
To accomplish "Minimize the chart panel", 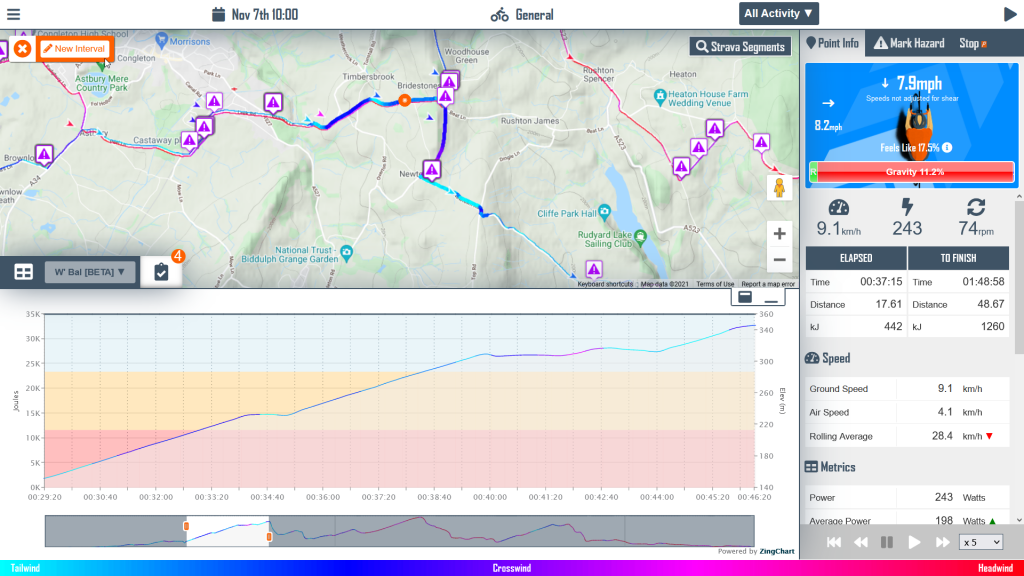I will [x=771, y=297].
